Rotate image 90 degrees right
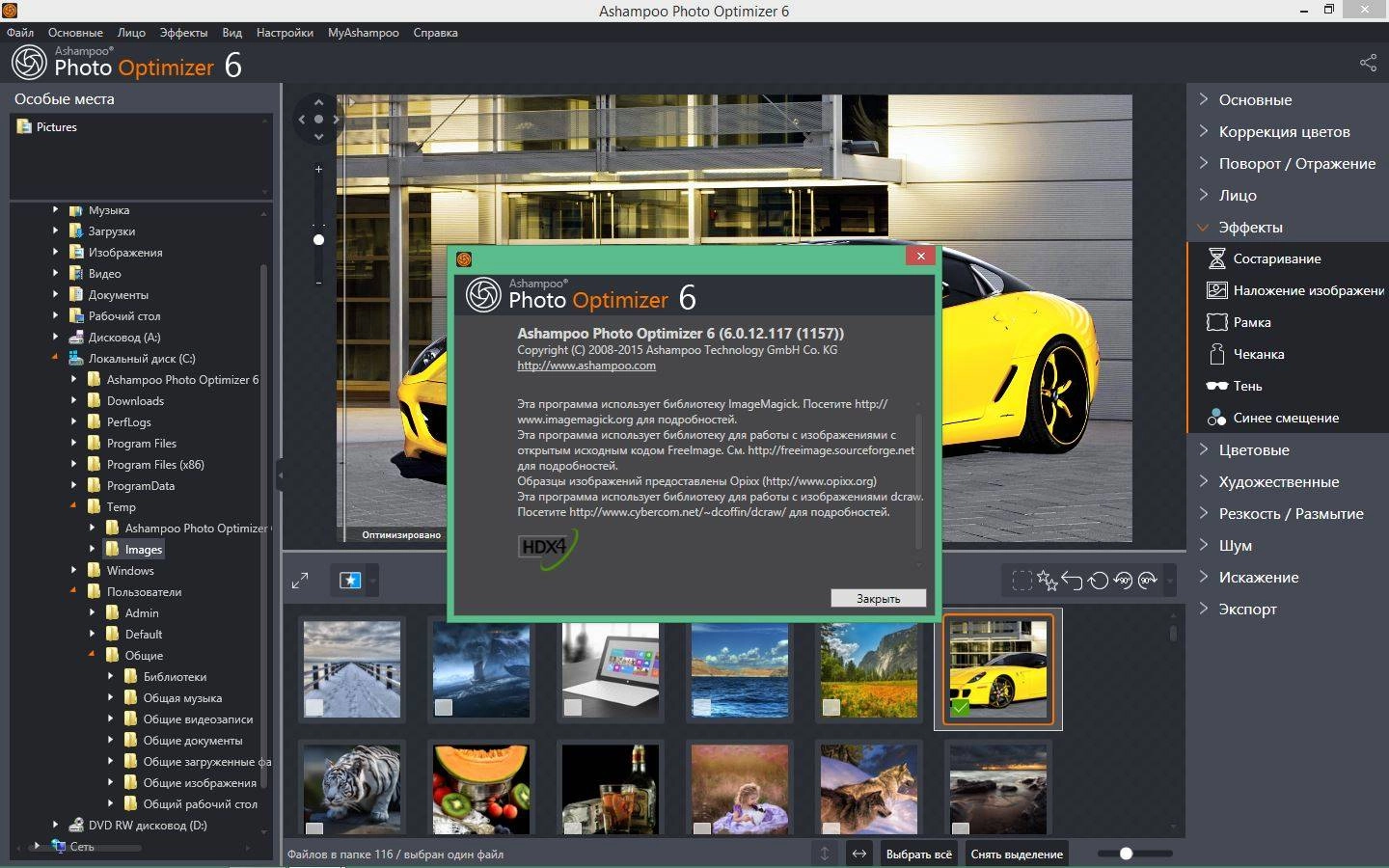This screenshot has height=868, width=1389. coord(1148,581)
